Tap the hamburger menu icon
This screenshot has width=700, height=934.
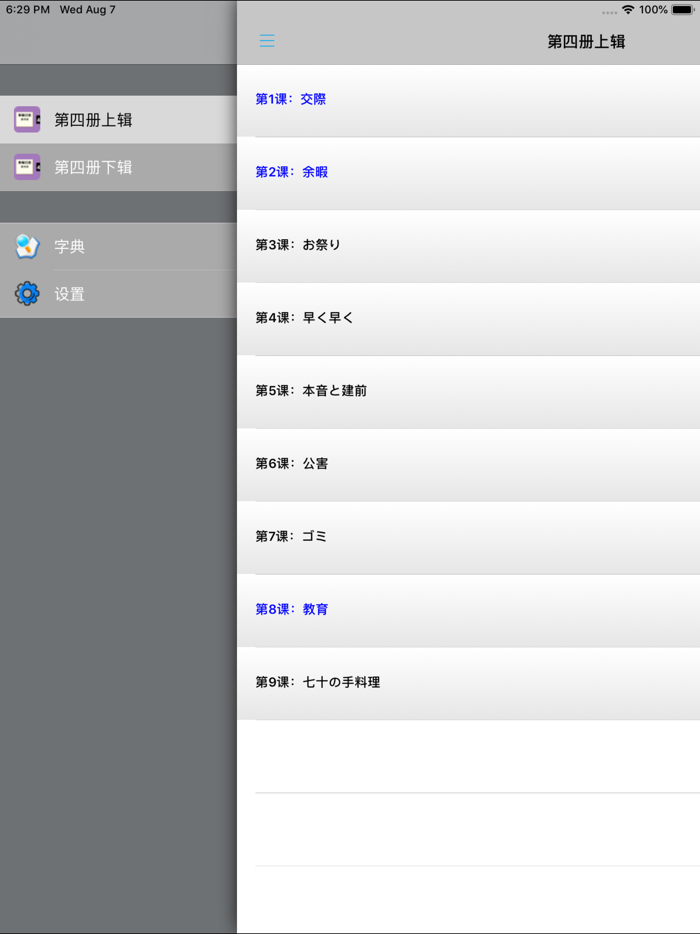[267, 41]
